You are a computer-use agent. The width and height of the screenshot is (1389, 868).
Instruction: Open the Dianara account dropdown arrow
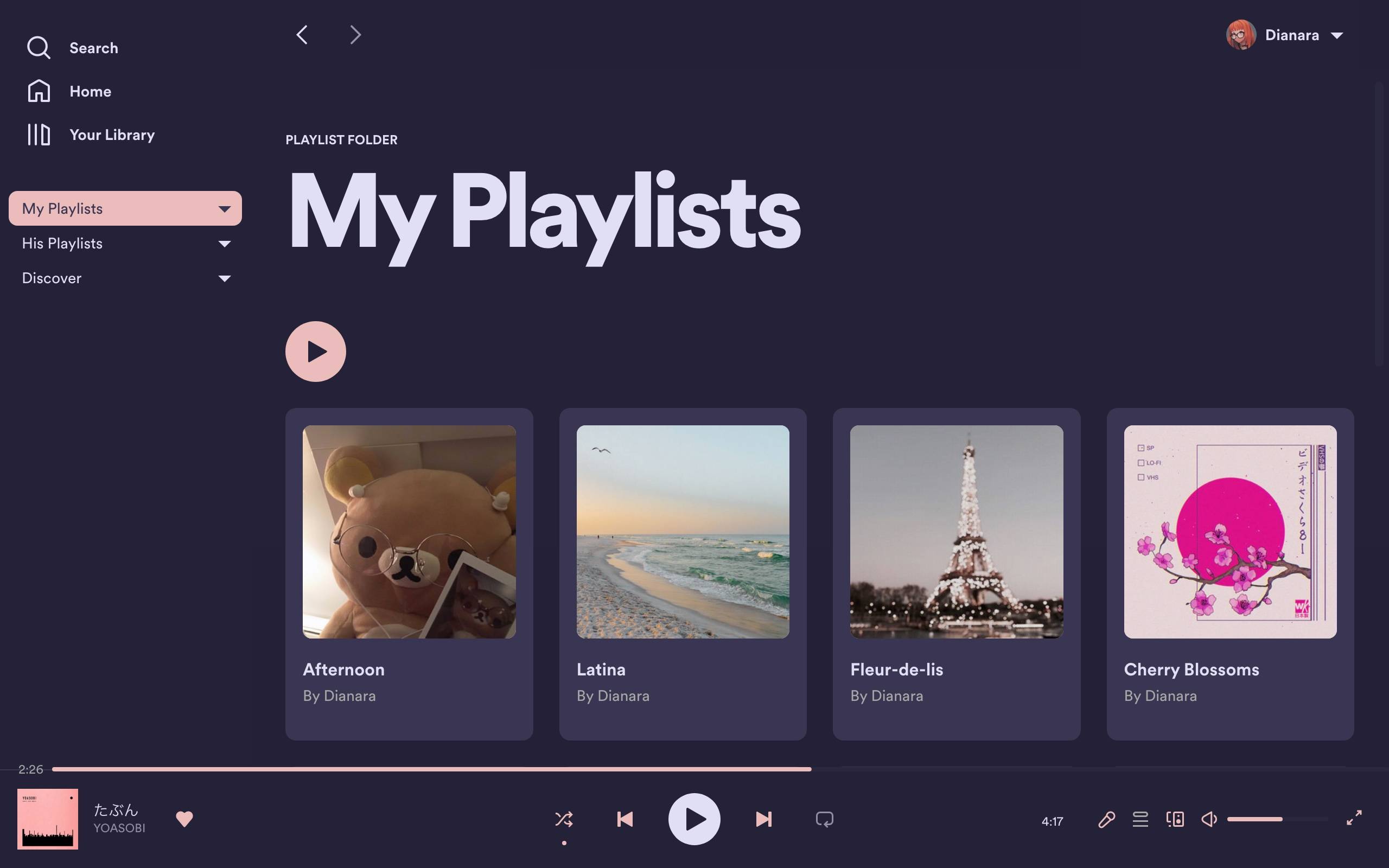click(x=1337, y=36)
